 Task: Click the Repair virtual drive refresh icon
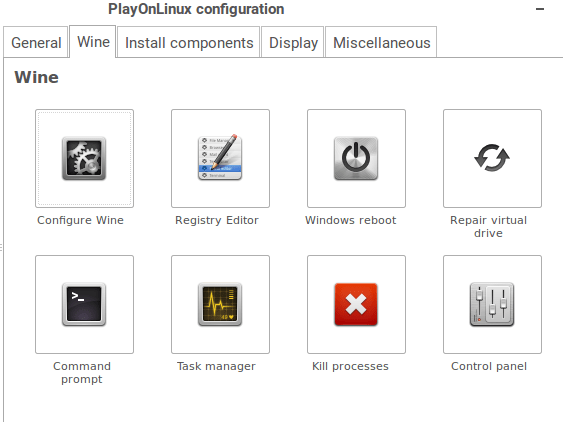click(x=492, y=158)
